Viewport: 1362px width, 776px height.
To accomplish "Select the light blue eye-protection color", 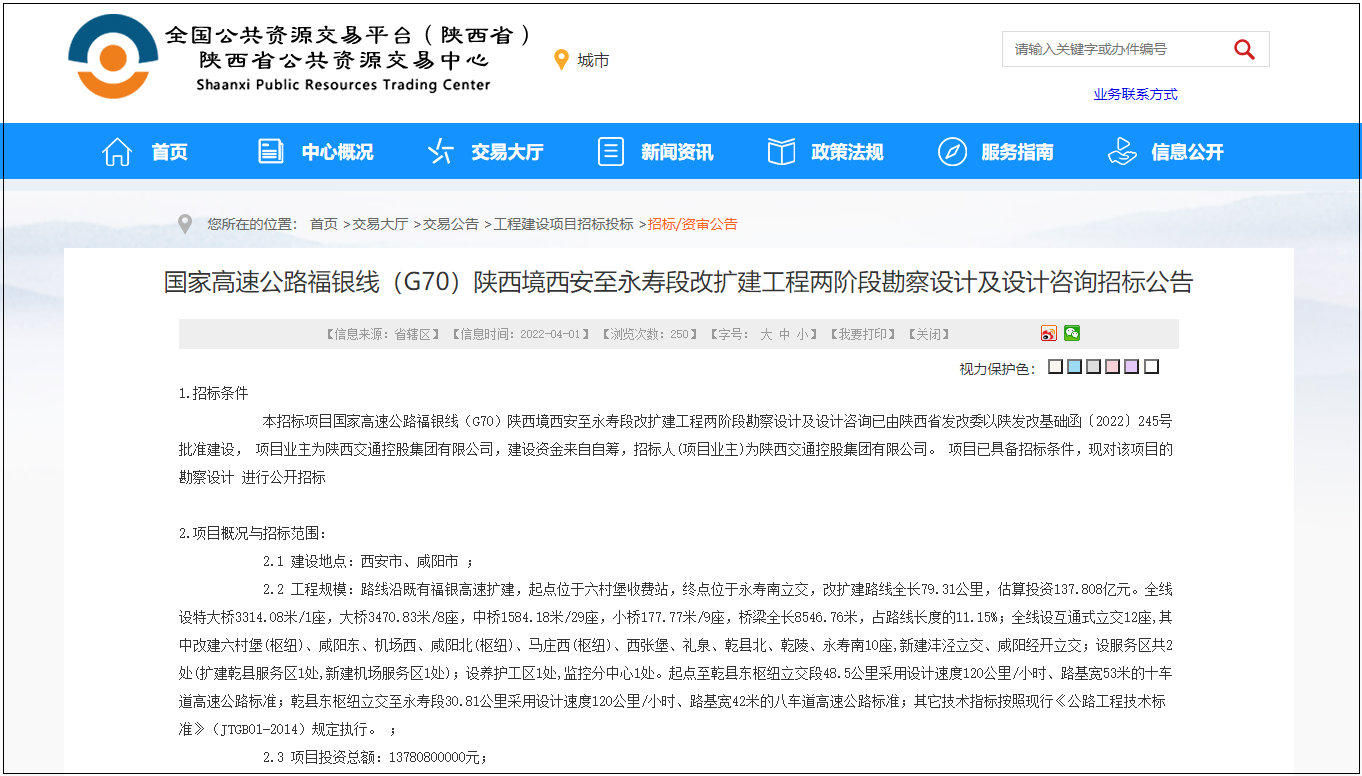I will coord(1074,367).
